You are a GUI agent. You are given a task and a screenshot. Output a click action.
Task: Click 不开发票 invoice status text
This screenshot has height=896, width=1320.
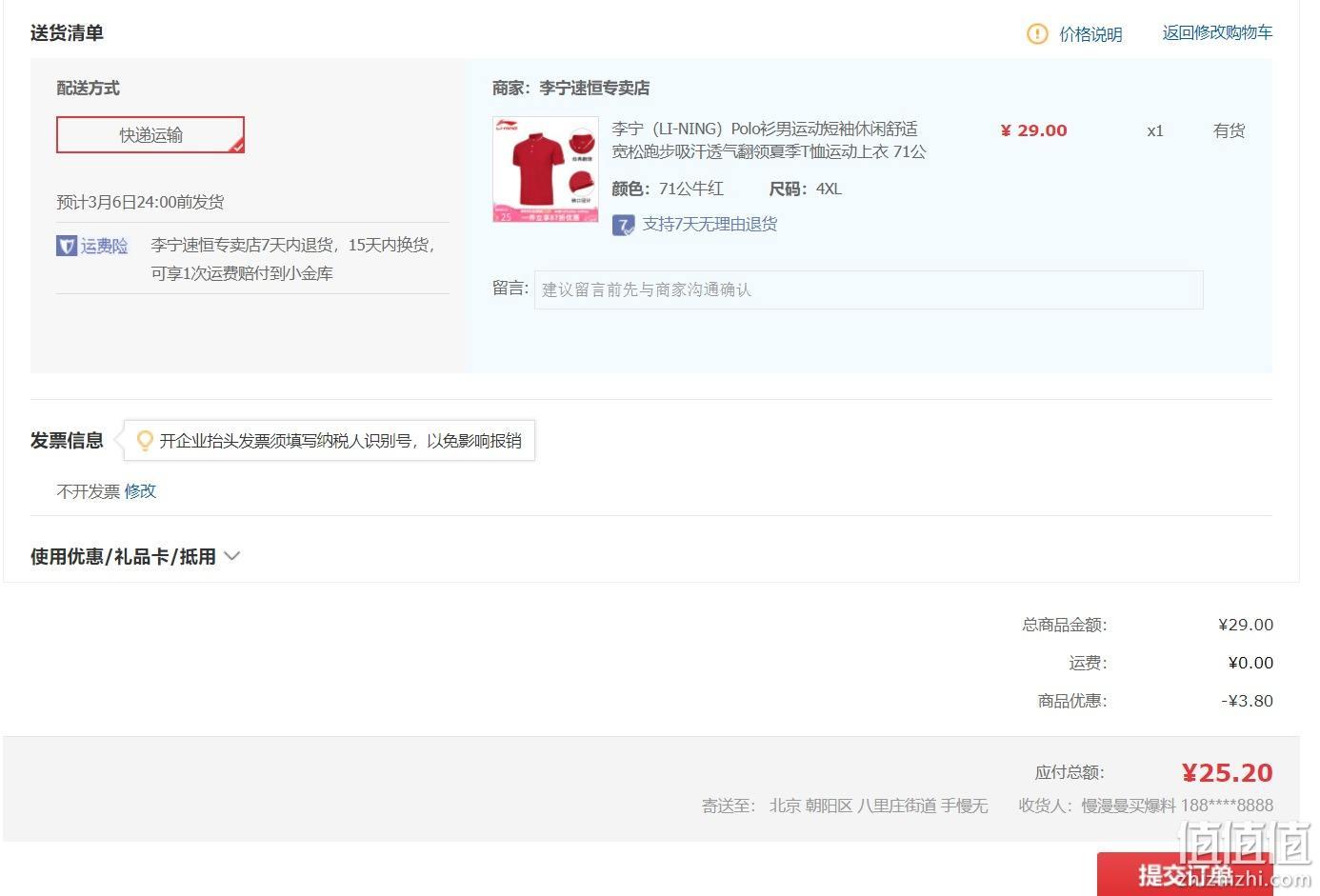coord(88,491)
